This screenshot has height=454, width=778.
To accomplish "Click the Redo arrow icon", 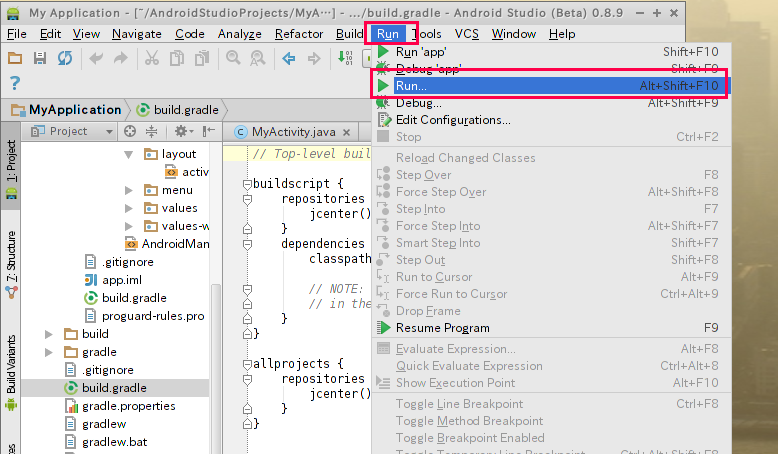I will tap(121, 58).
